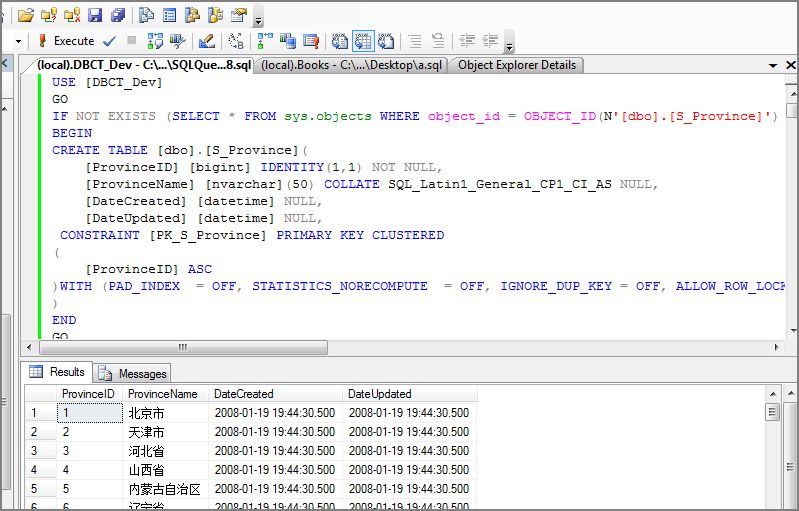Image resolution: width=799 pixels, height=511 pixels.
Task: Switch to the (local).Books a.sql tab
Action: click(x=351, y=65)
